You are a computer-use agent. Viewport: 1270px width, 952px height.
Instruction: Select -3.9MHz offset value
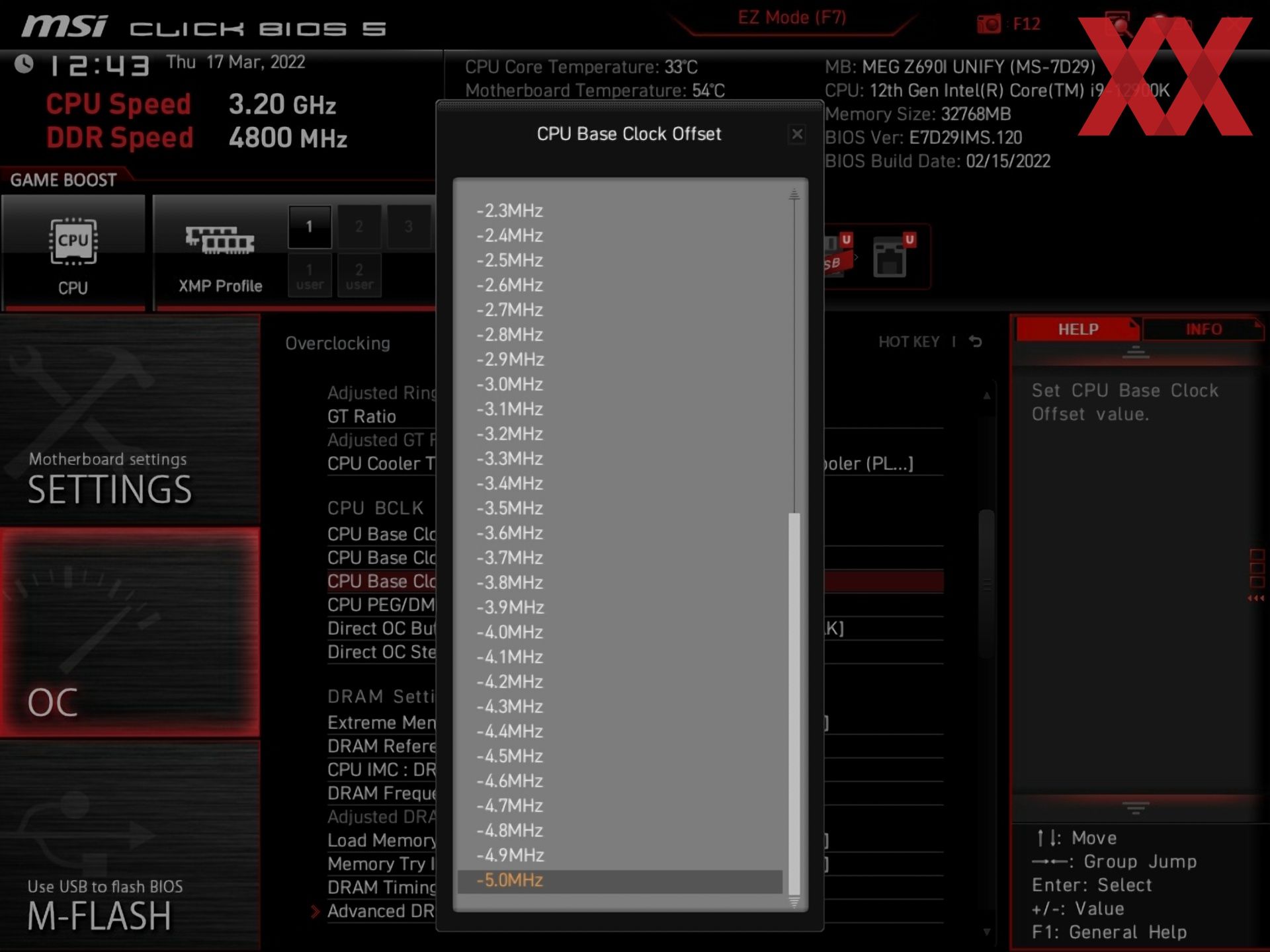click(x=509, y=608)
